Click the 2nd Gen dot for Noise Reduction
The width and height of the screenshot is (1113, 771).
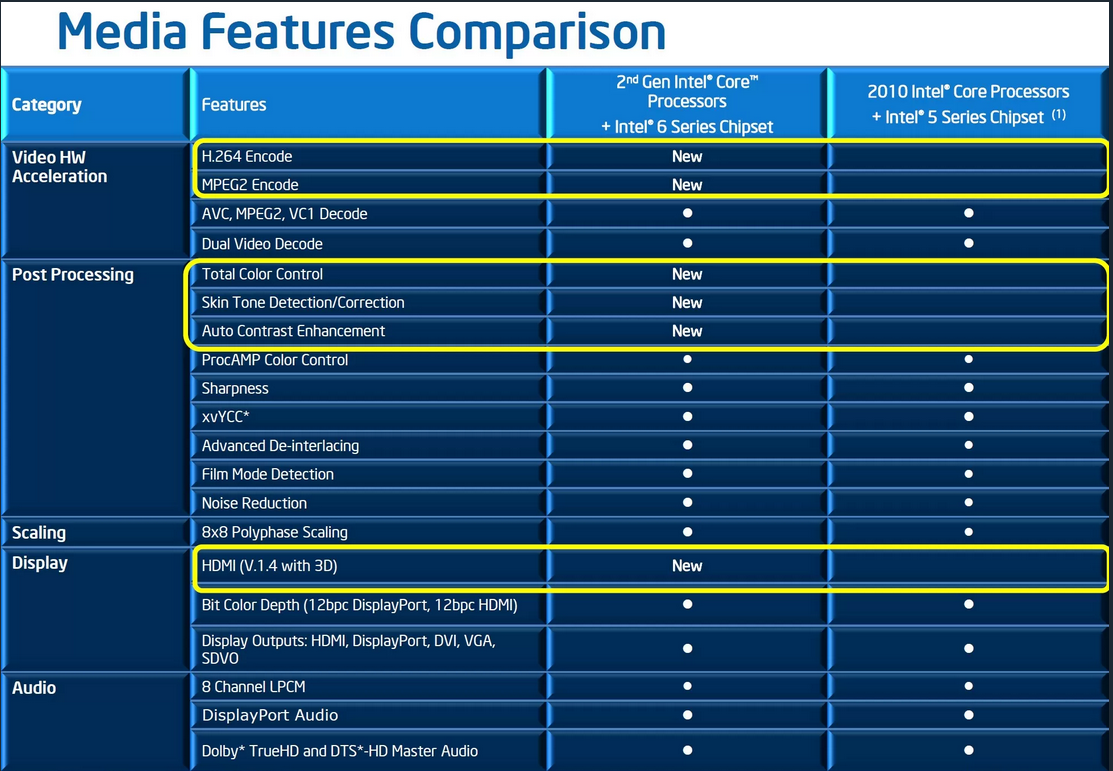(x=687, y=503)
